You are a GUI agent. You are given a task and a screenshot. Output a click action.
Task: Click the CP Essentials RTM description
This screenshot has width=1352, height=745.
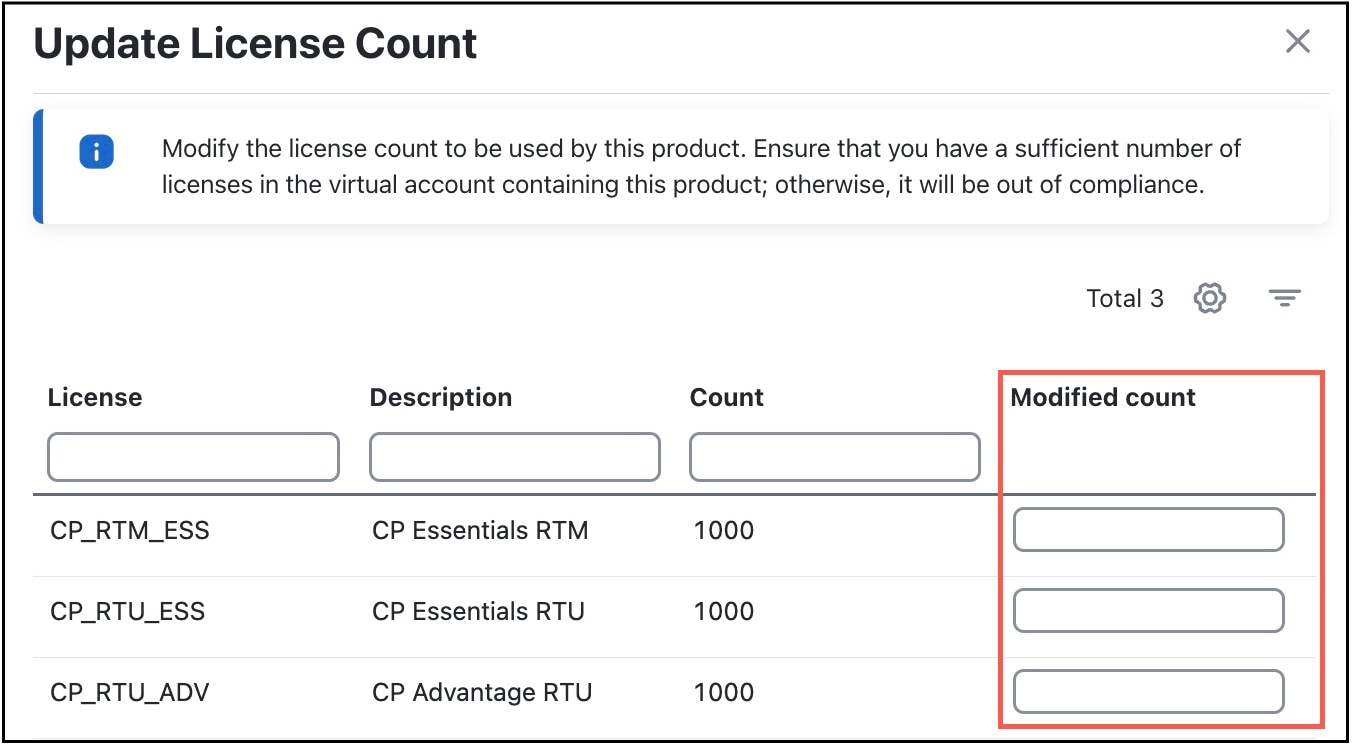point(480,530)
